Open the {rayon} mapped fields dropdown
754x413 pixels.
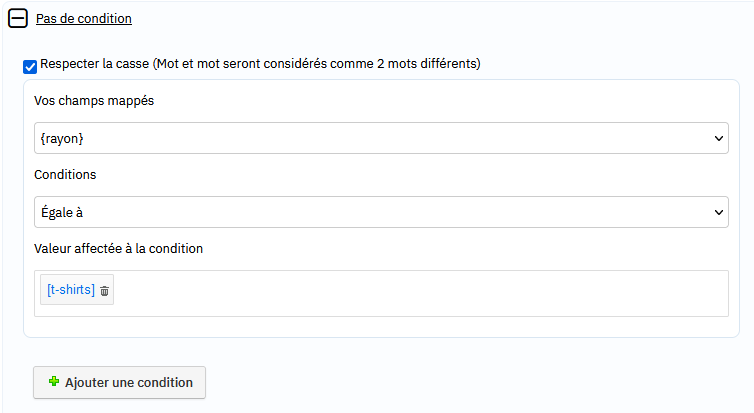(x=381, y=138)
